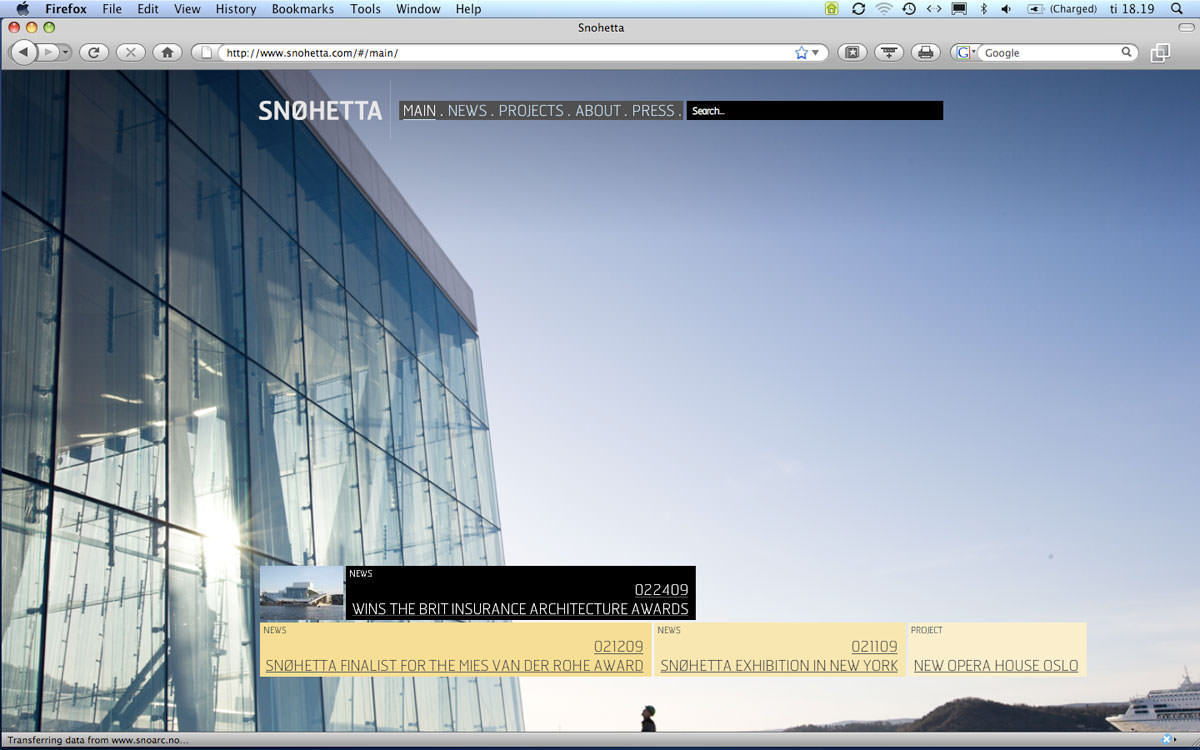Click the clock showing ti 18.19
Screen dimensions: 1200x750
(1132, 9)
